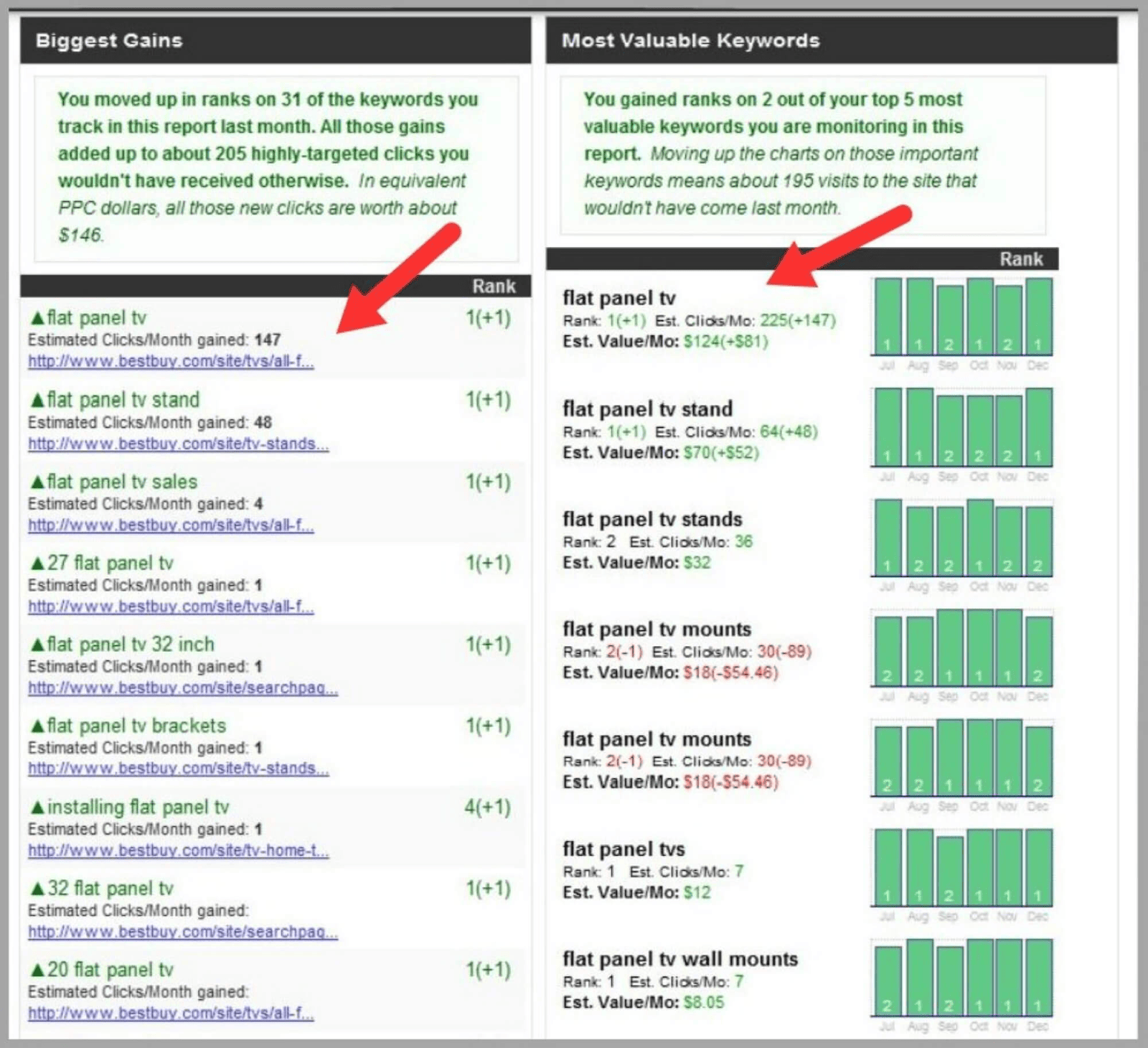
Task: Select the up-arrow icon next to 'flat panel tv stand'
Action: point(37,400)
